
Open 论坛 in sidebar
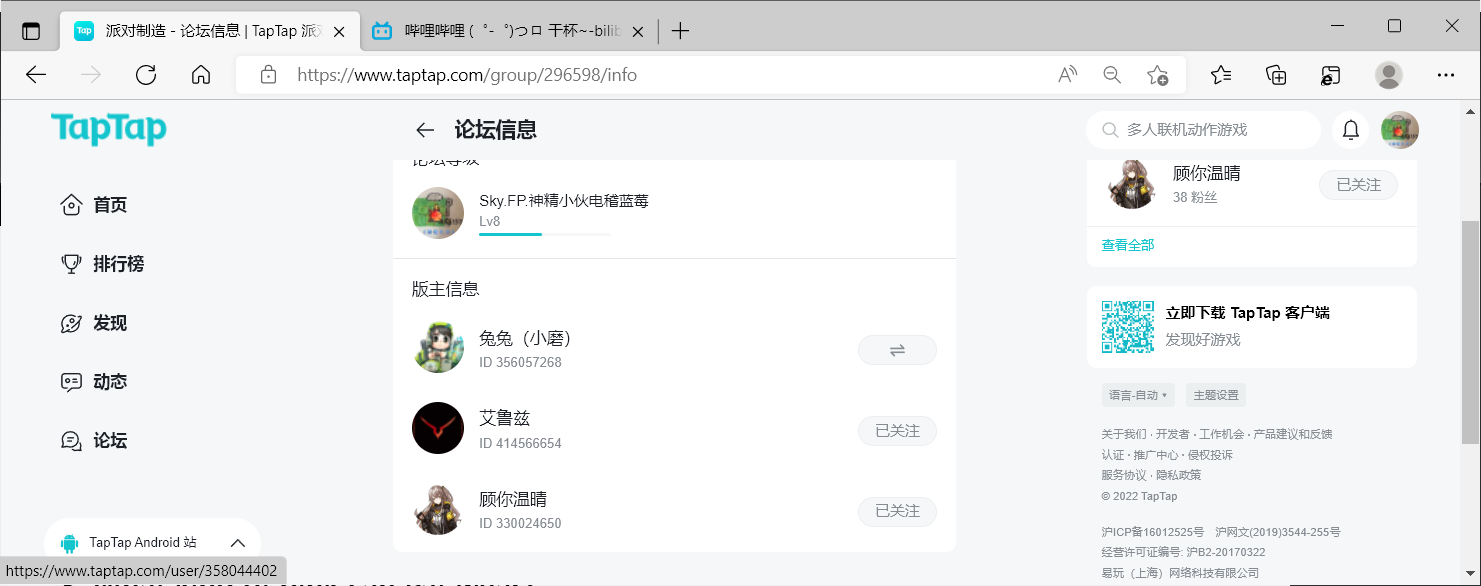click(x=95, y=440)
